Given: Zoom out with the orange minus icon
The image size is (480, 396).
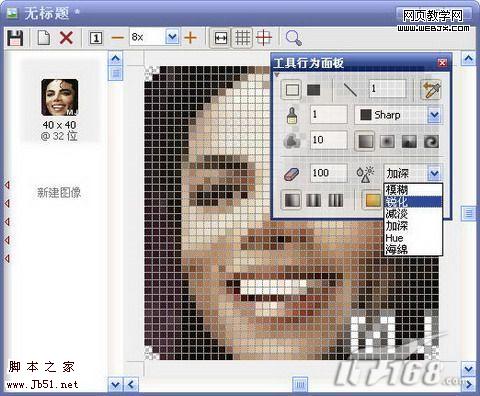Looking at the screenshot, I should pos(118,38).
